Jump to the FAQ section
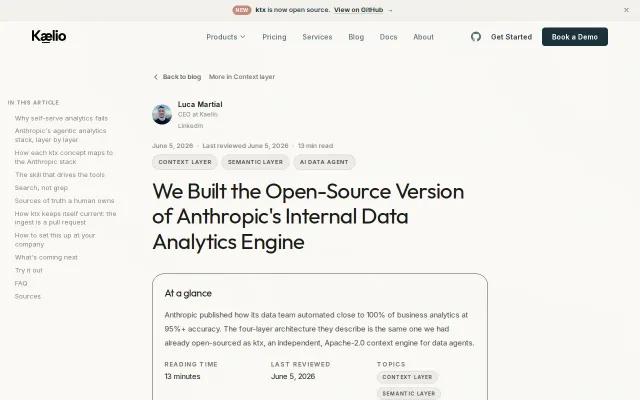Image resolution: width=640 pixels, height=400 pixels. tap(21, 283)
